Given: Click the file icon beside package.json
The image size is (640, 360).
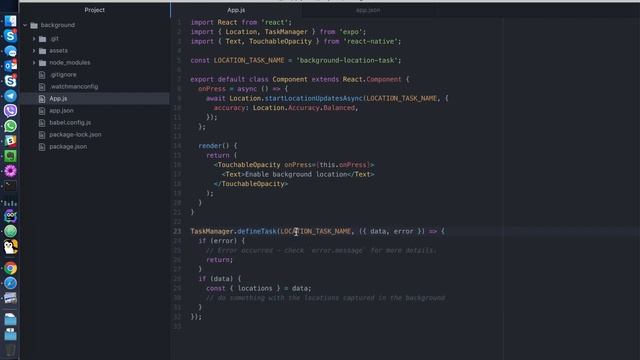Looking at the screenshot, I should tap(42, 147).
